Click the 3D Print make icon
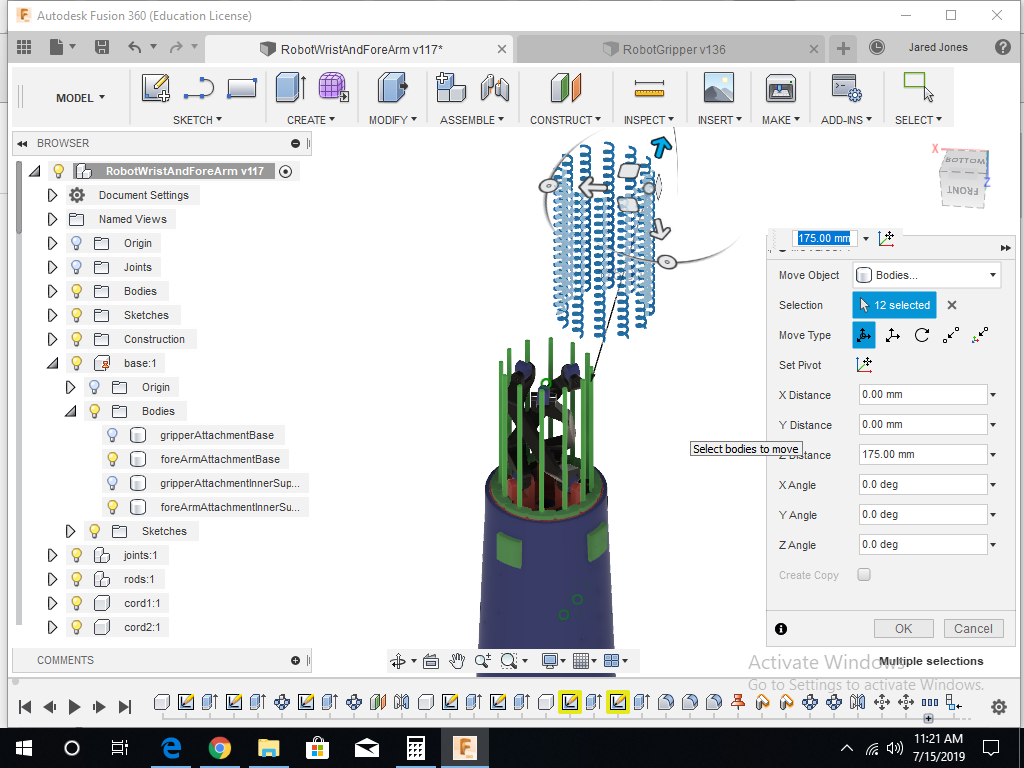Screen dimensions: 1024x768 (x=780, y=88)
